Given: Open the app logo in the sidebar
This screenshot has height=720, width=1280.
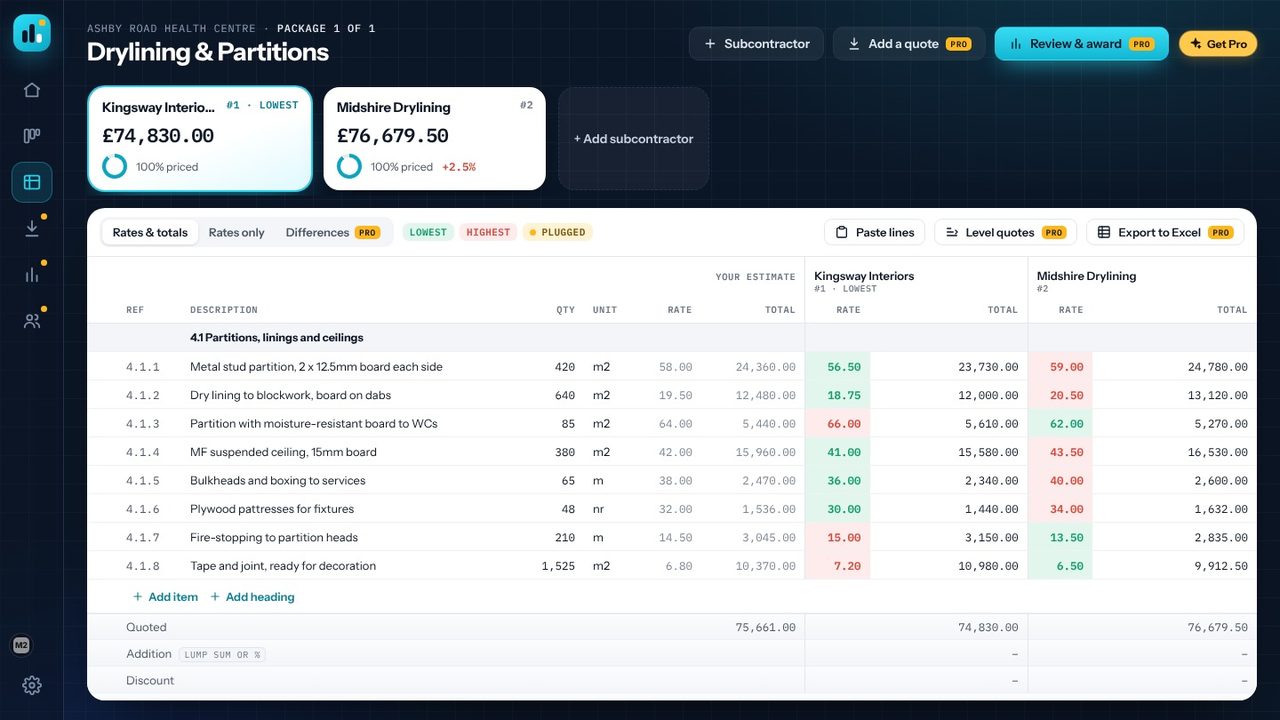Looking at the screenshot, I should [32, 33].
